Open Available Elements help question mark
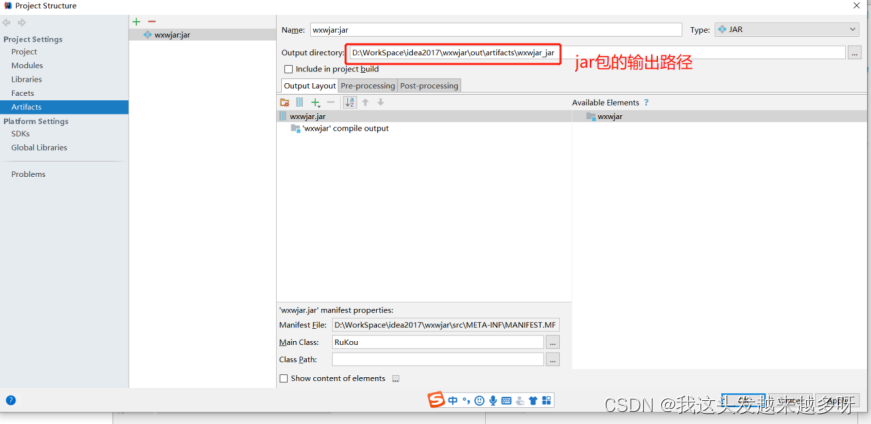The height and width of the screenshot is (424, 871). 646,103
